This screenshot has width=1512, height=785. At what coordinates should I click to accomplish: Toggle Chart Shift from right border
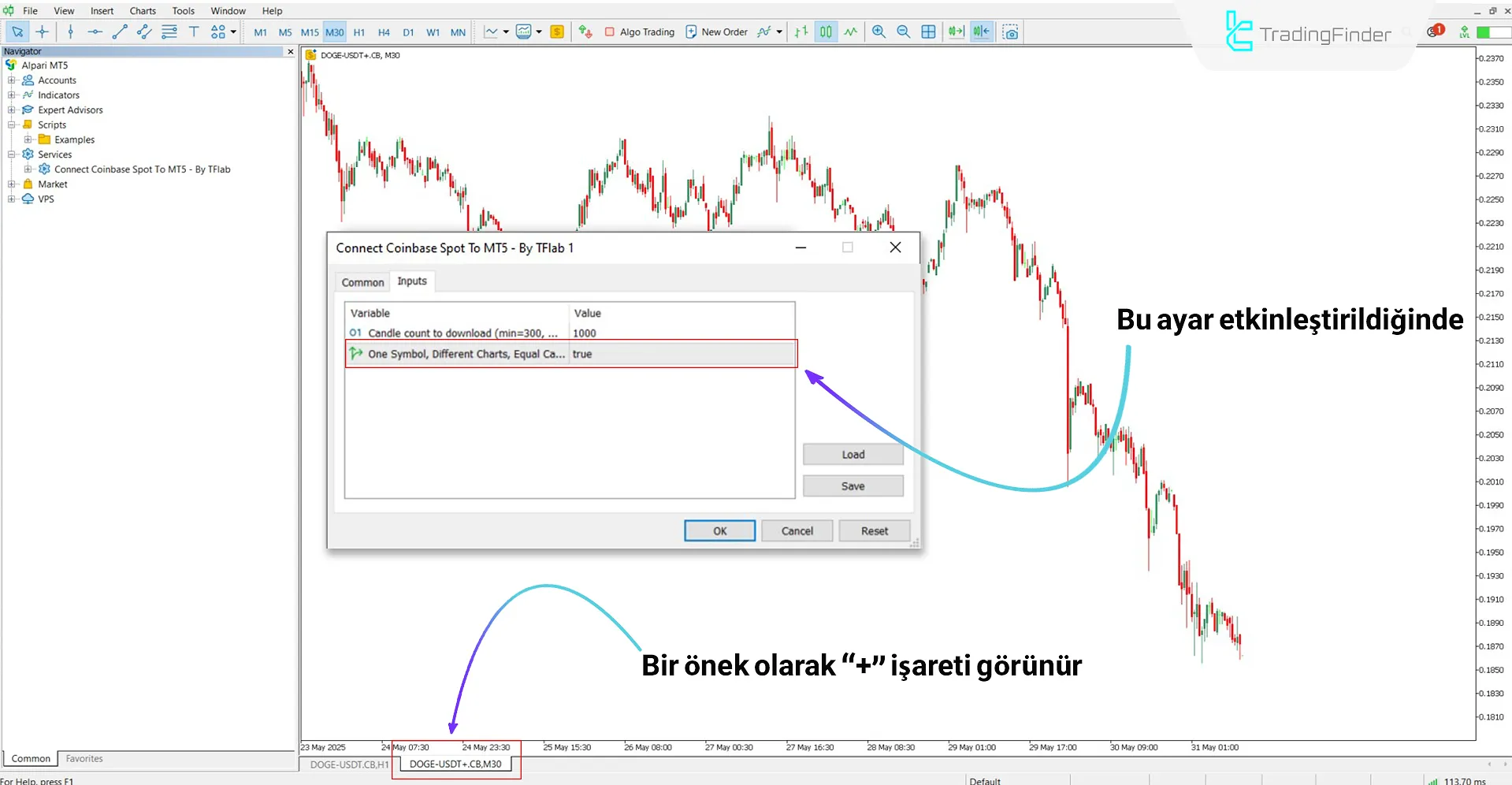[981, 32]
